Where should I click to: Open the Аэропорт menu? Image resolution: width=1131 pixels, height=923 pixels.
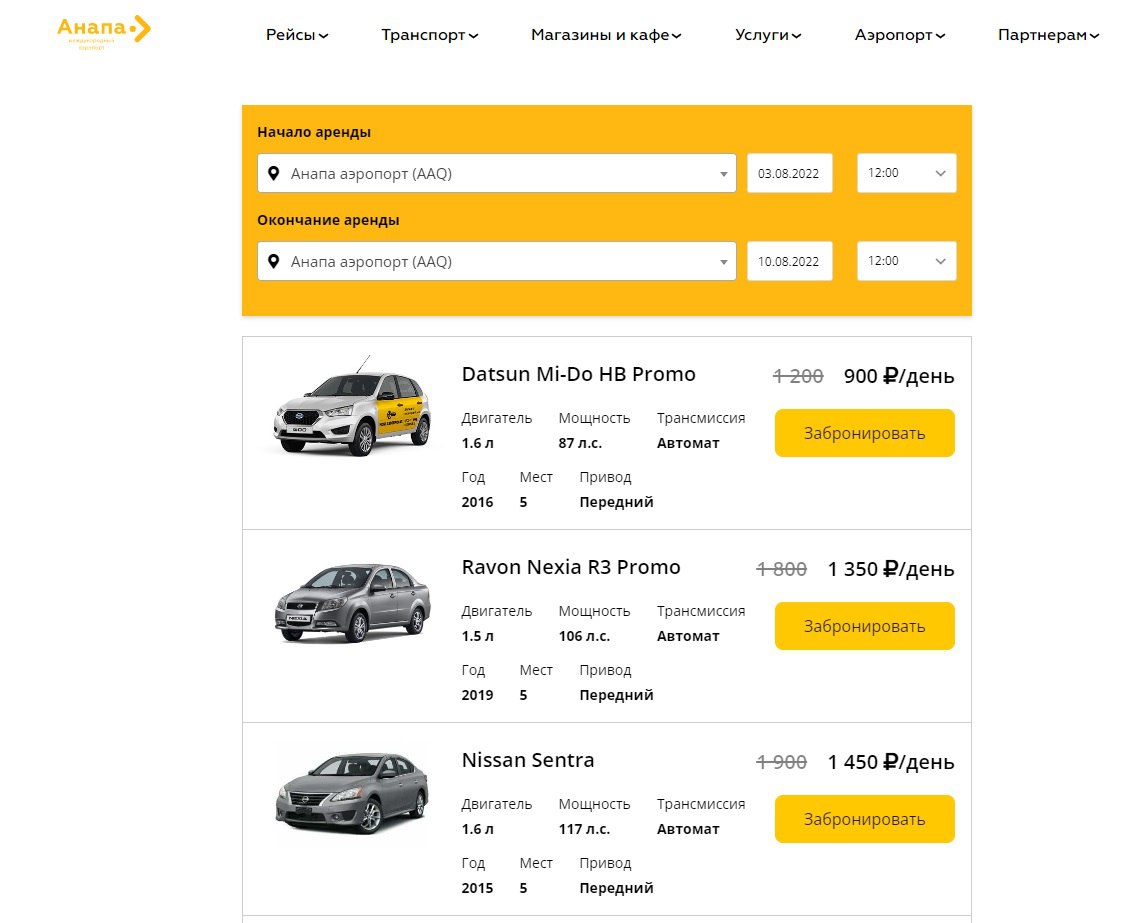pyautogui.click(x=900, y=35)
